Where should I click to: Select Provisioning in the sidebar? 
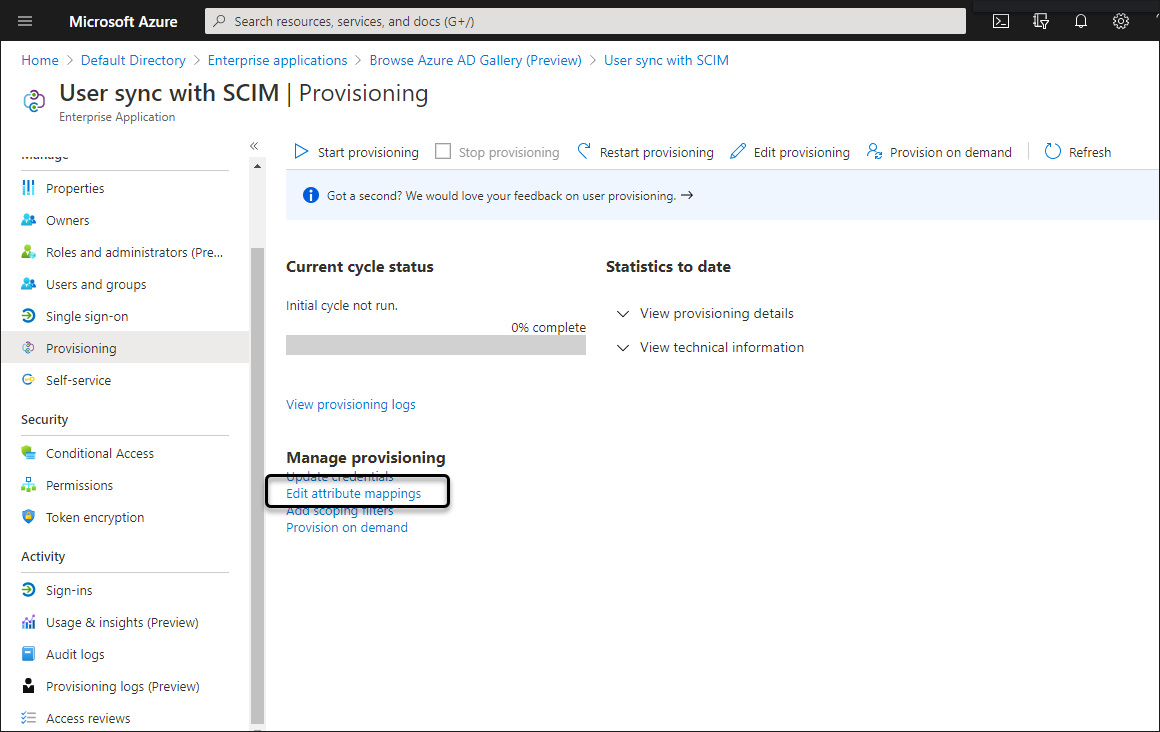pyautogui.click(x=126, y=348)
